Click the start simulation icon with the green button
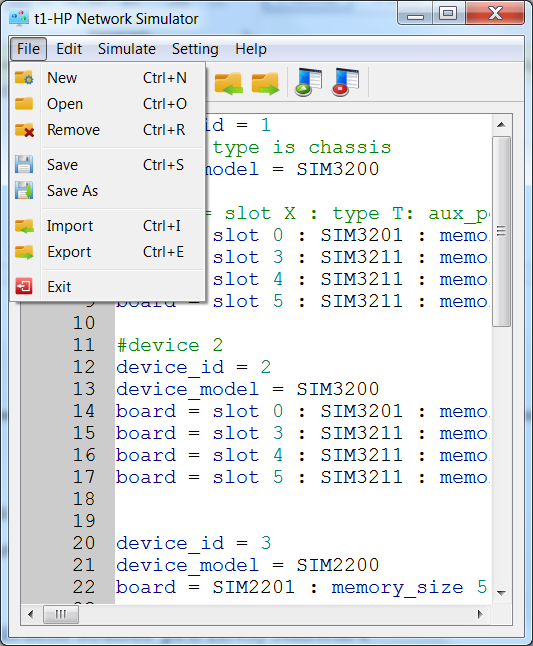The image size is (533, 646). point(309,82)
